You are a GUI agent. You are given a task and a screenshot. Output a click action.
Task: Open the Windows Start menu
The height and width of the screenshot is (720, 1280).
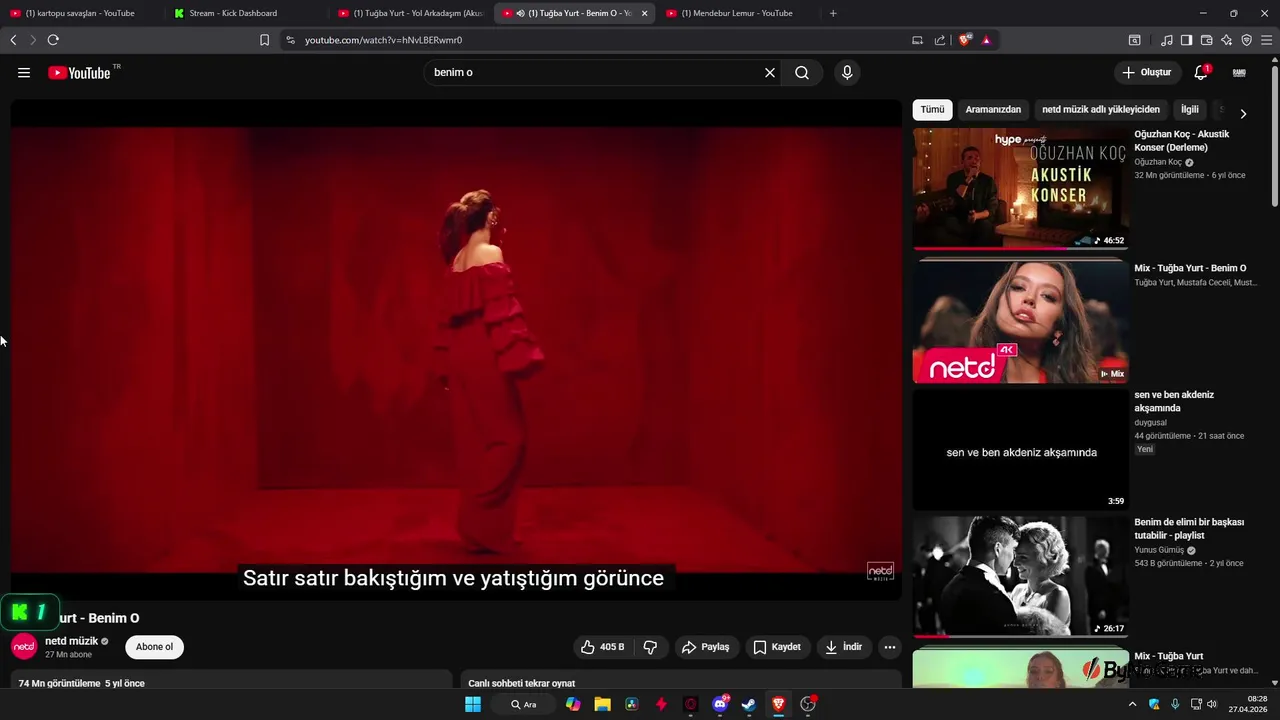pos(472,704)
